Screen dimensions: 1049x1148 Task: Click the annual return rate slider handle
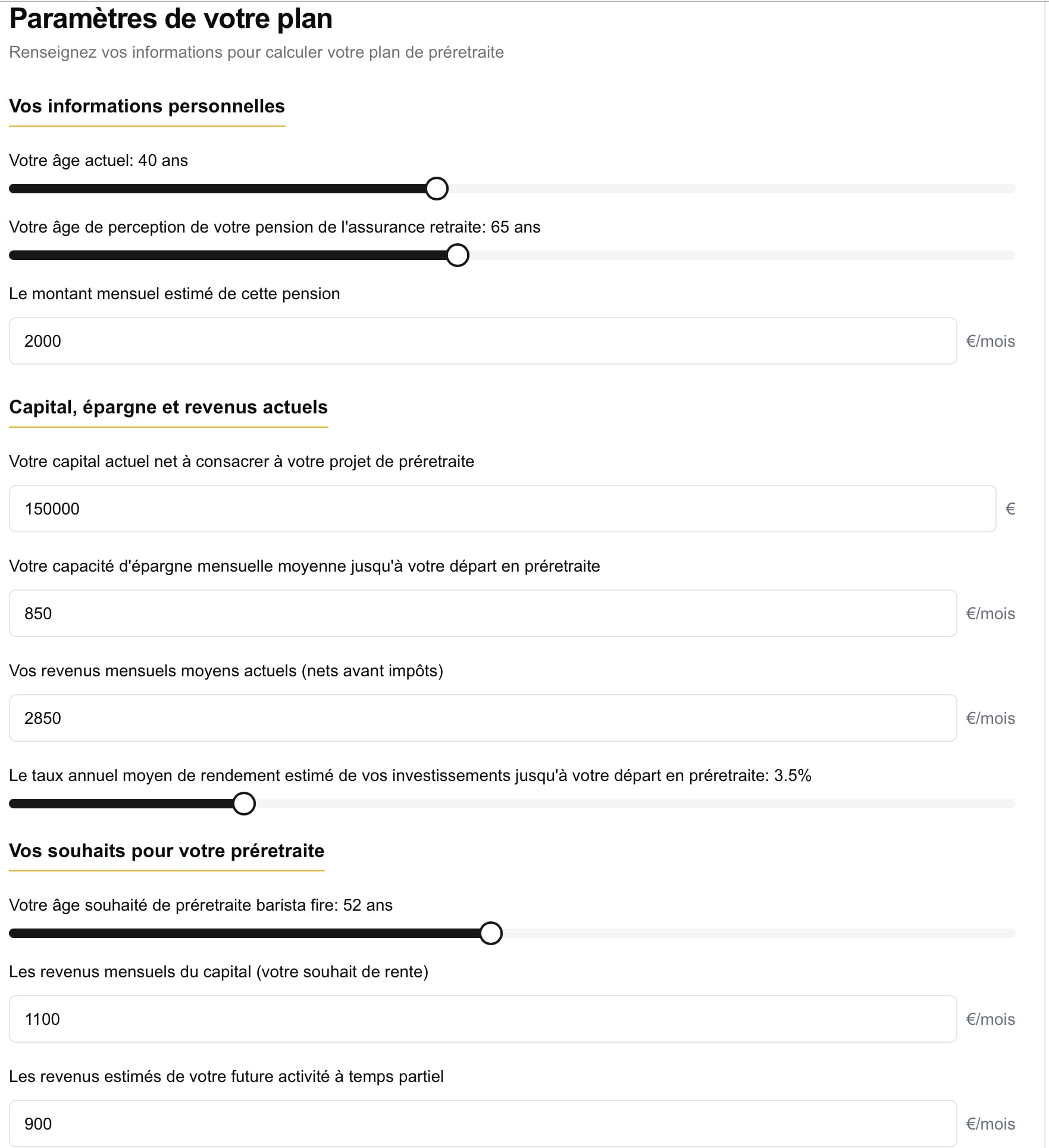(x=244, y=804)
